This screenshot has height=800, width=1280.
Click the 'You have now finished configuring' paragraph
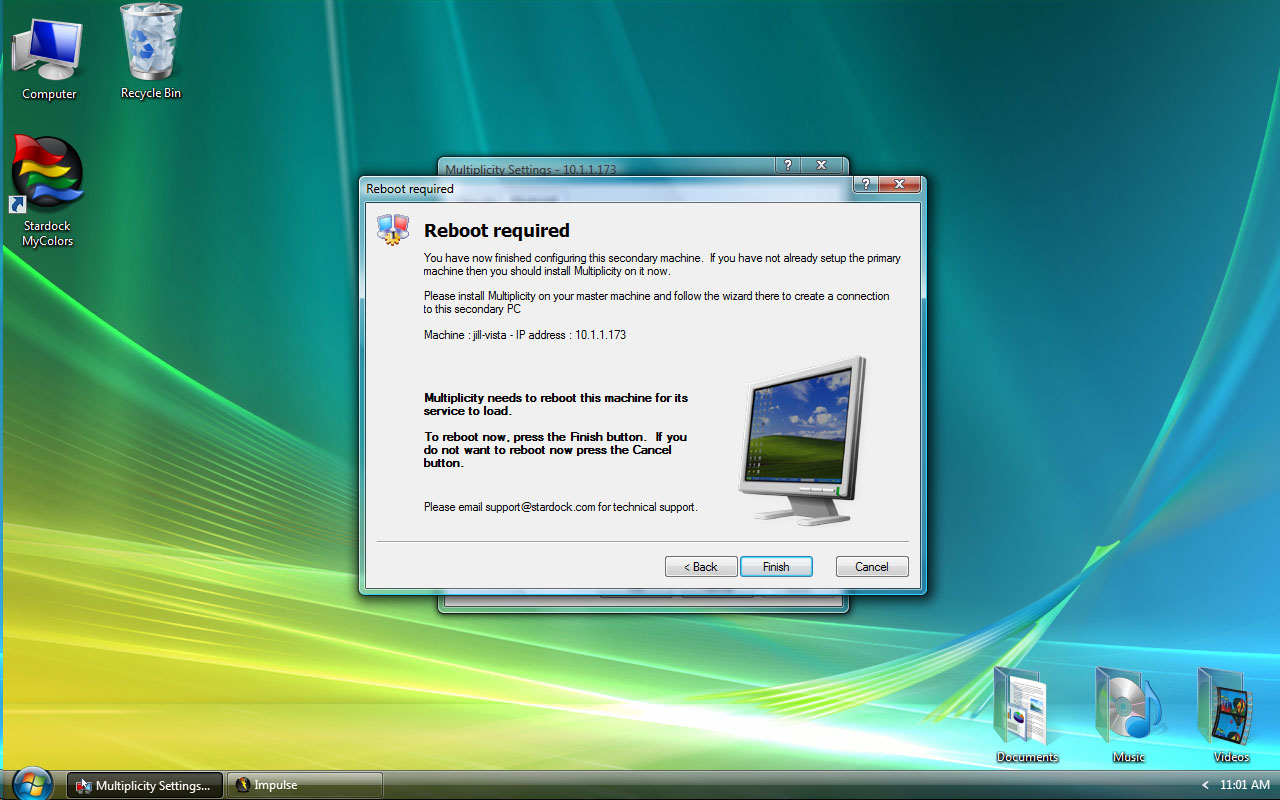click(662, 265)
